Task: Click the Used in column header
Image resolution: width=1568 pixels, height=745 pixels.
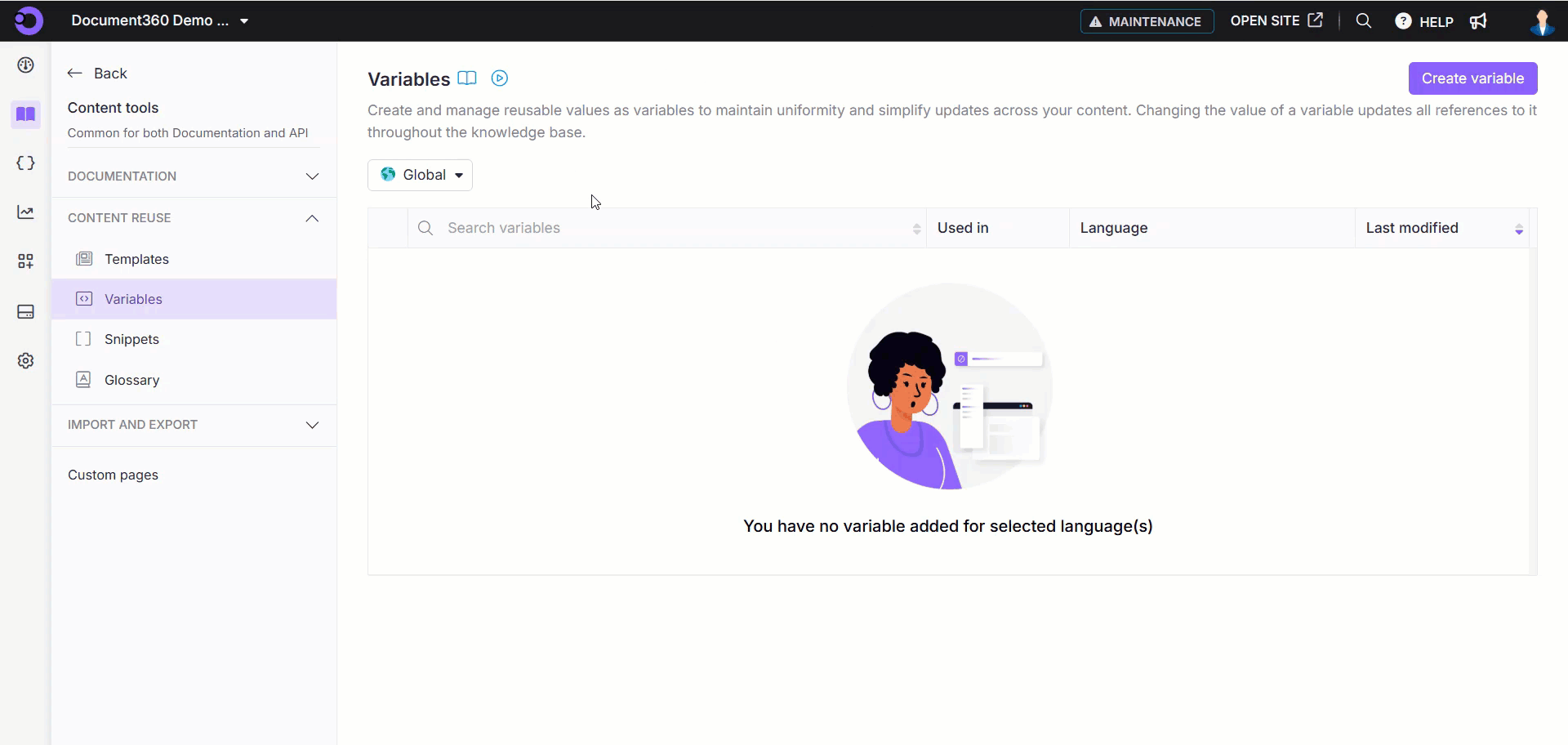Action: [x=963, y=228]
